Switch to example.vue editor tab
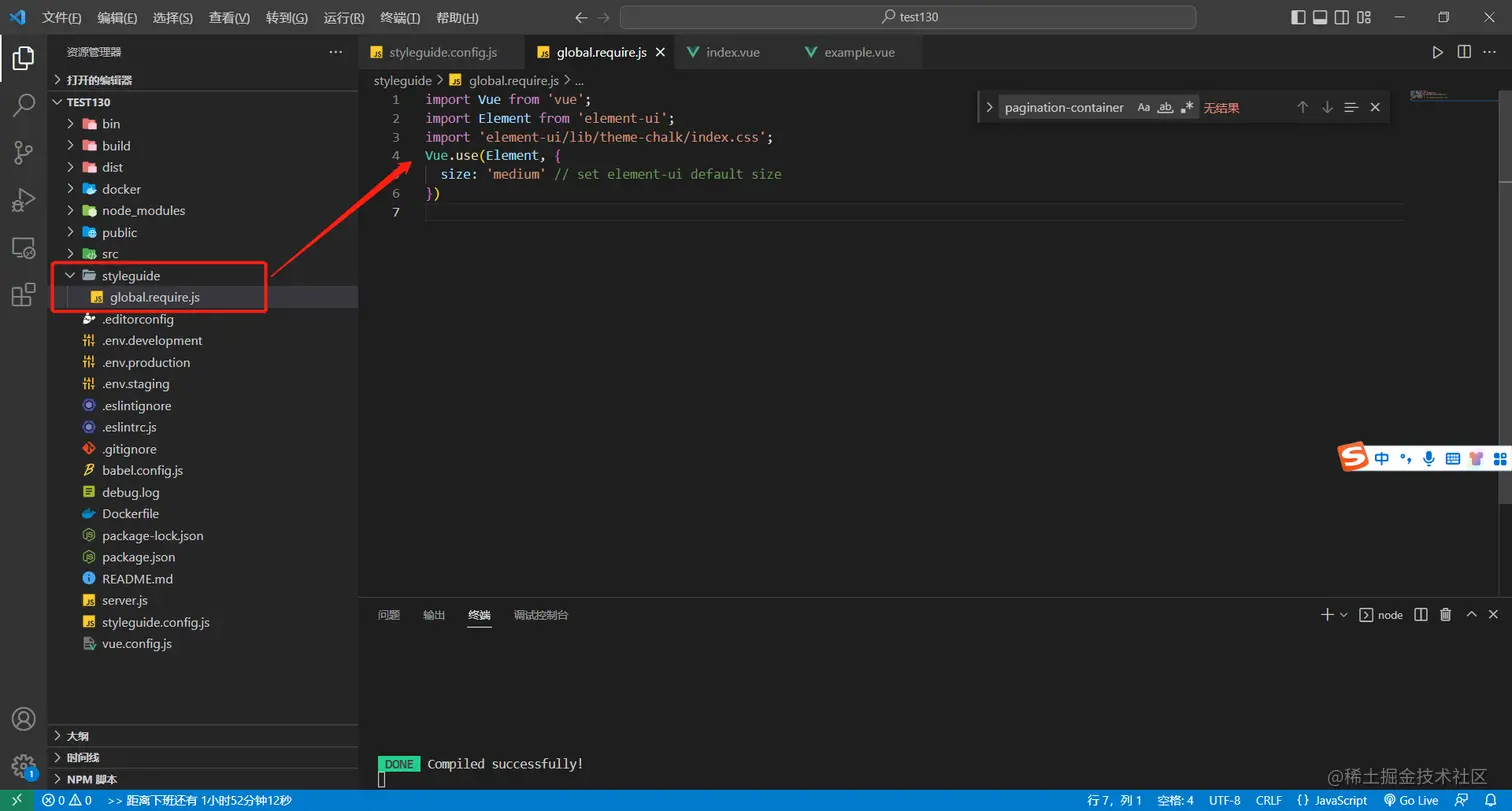Image resolution: width=1512 pixels, height=811 pixels. click(859, 52)
